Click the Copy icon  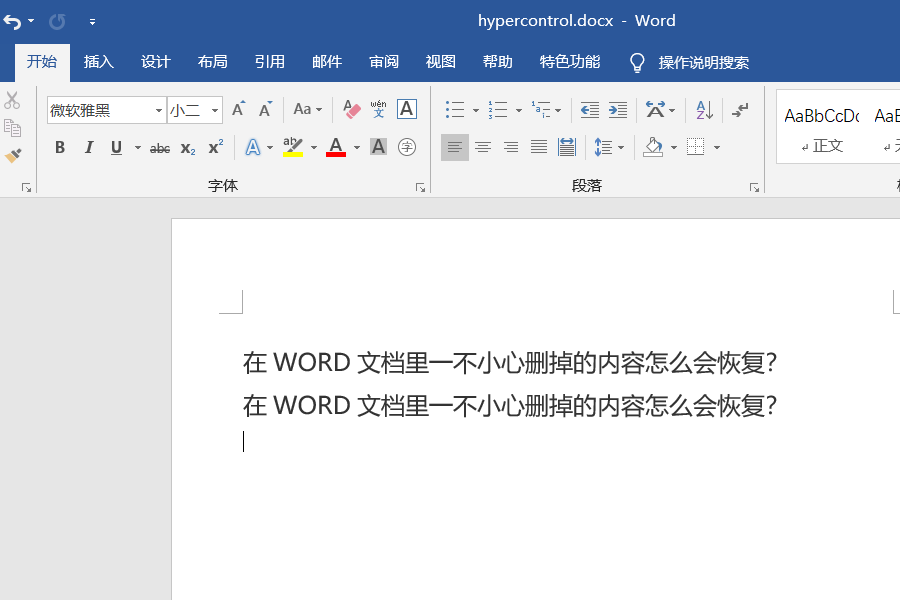12,127
